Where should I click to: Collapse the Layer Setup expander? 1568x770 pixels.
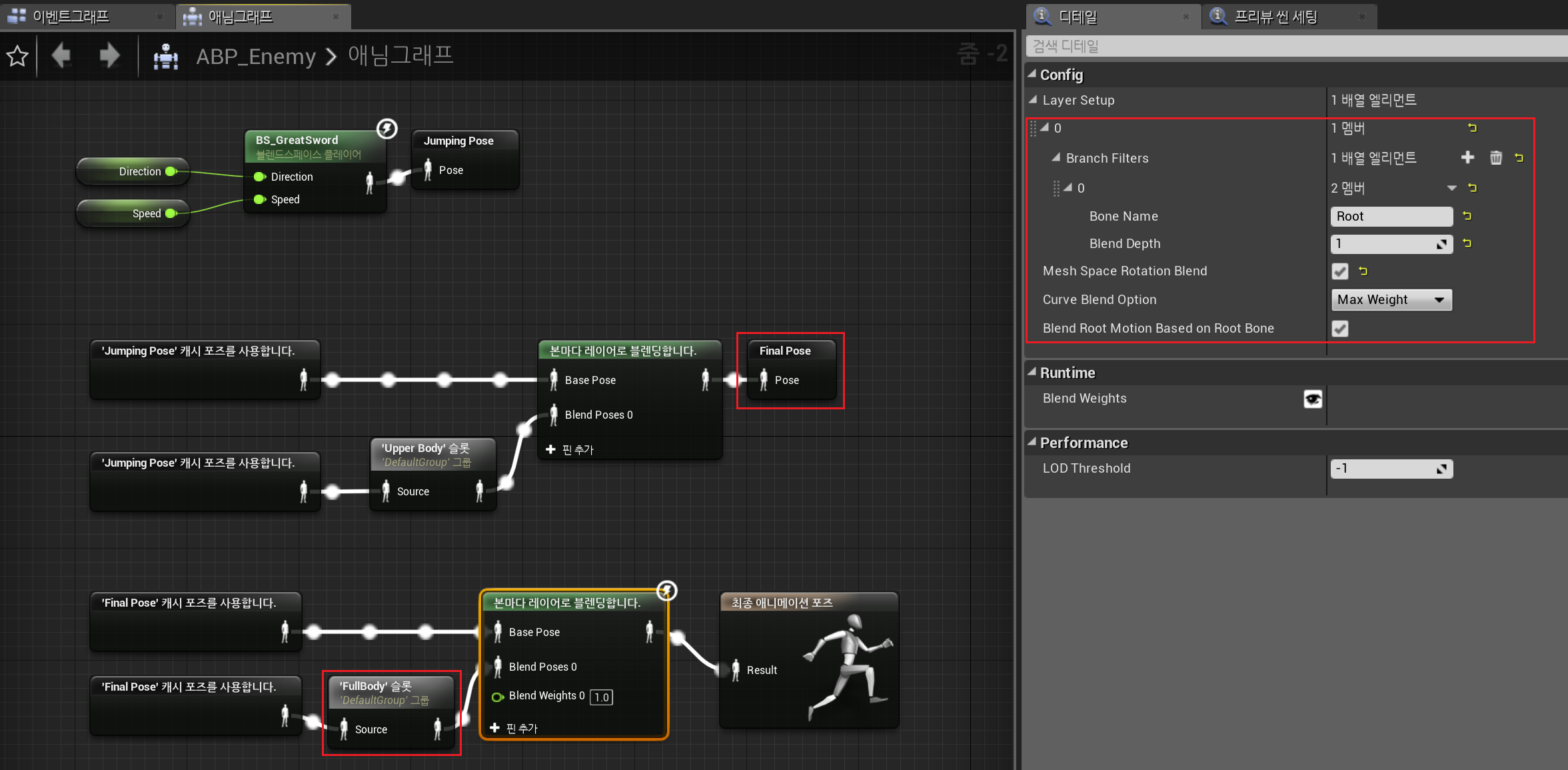1034,100
